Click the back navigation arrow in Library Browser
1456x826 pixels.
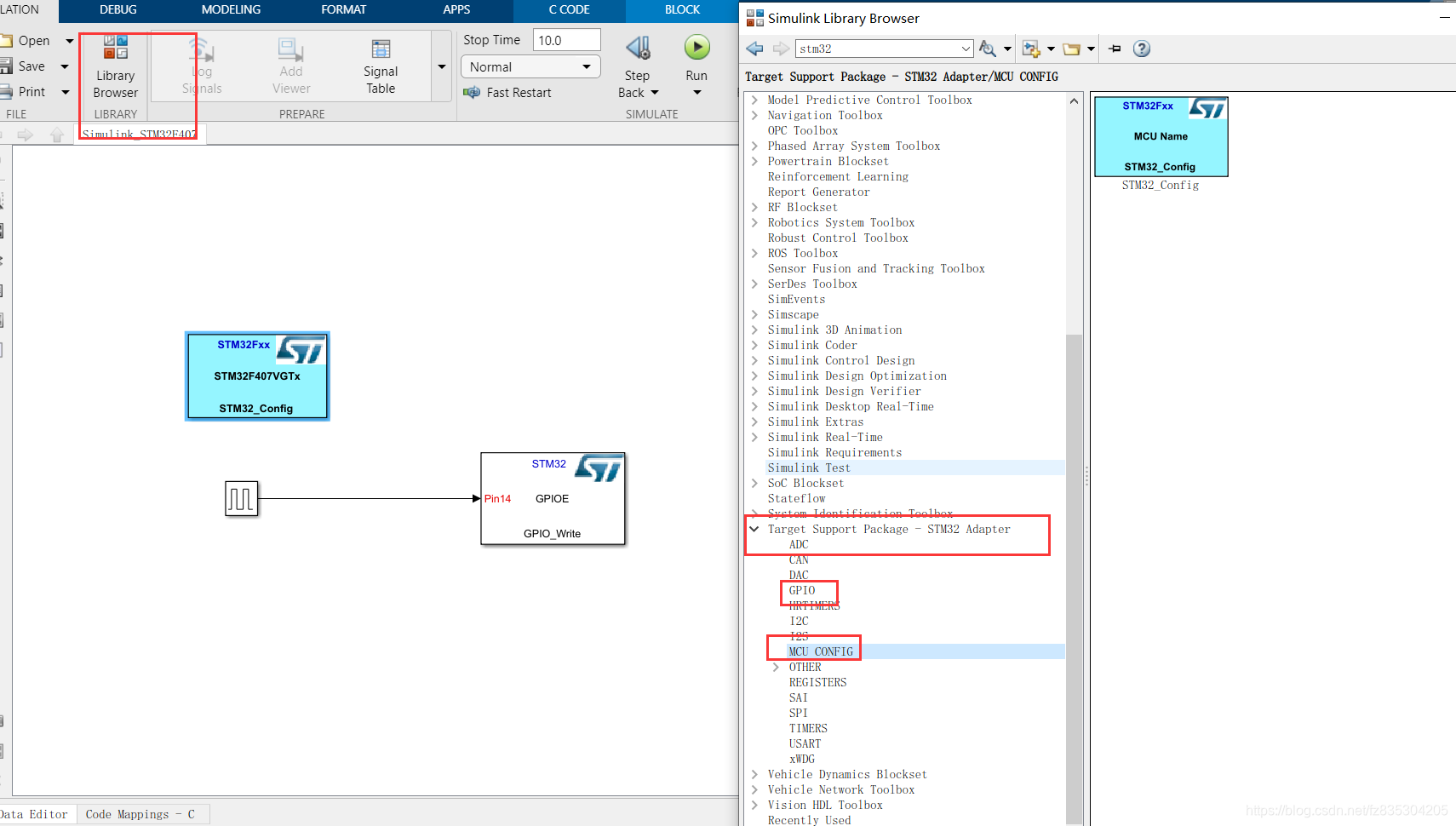pos(754,49)
